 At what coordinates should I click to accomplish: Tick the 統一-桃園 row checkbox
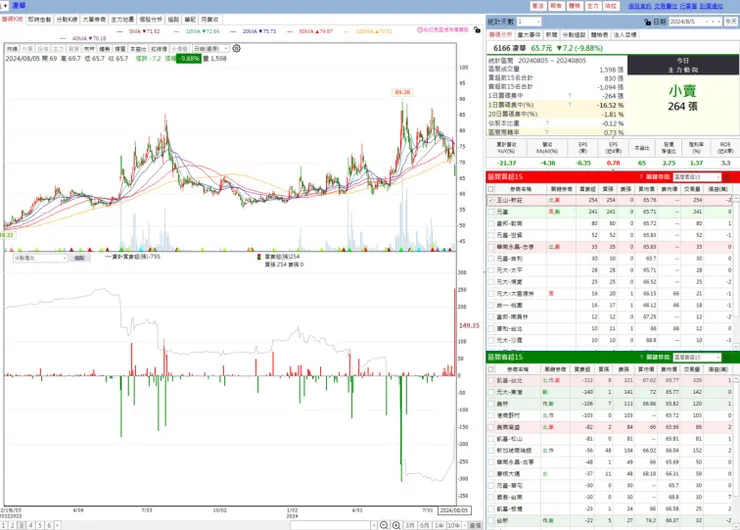pyautogui.click(x=491, y=305)
